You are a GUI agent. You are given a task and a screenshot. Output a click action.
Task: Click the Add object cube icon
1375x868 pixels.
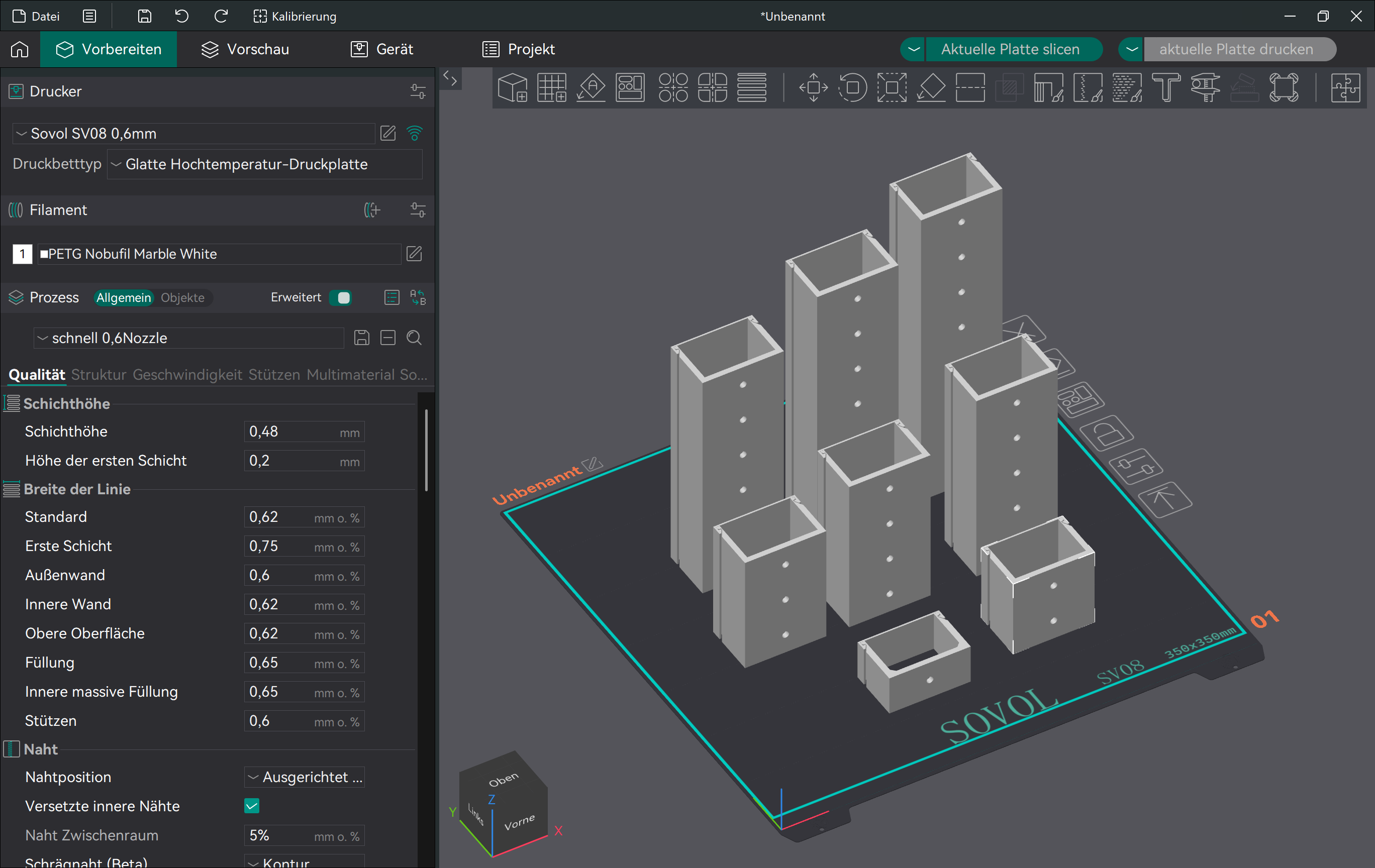click(512, 88)
